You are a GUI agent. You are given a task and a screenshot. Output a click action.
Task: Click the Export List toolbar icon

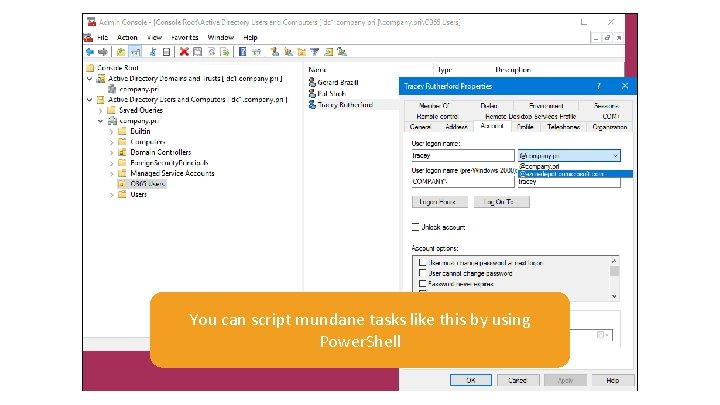coord(225,52)
